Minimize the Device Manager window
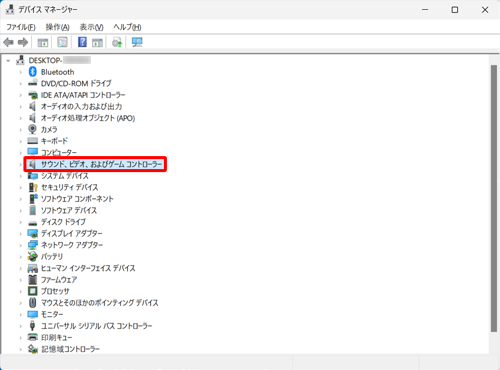This screenshot has height=370, width=500. coord(425,10)
